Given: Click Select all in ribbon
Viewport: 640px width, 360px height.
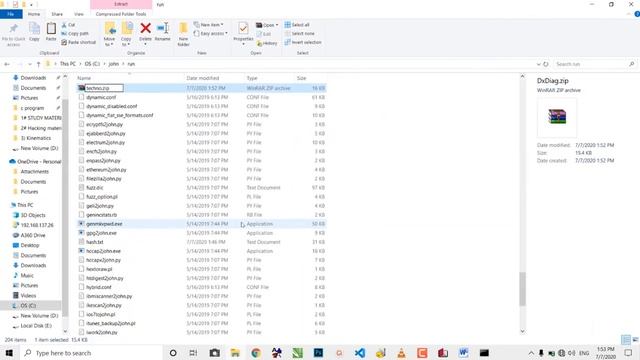Looking at the screenshot, I should [297, 25].
